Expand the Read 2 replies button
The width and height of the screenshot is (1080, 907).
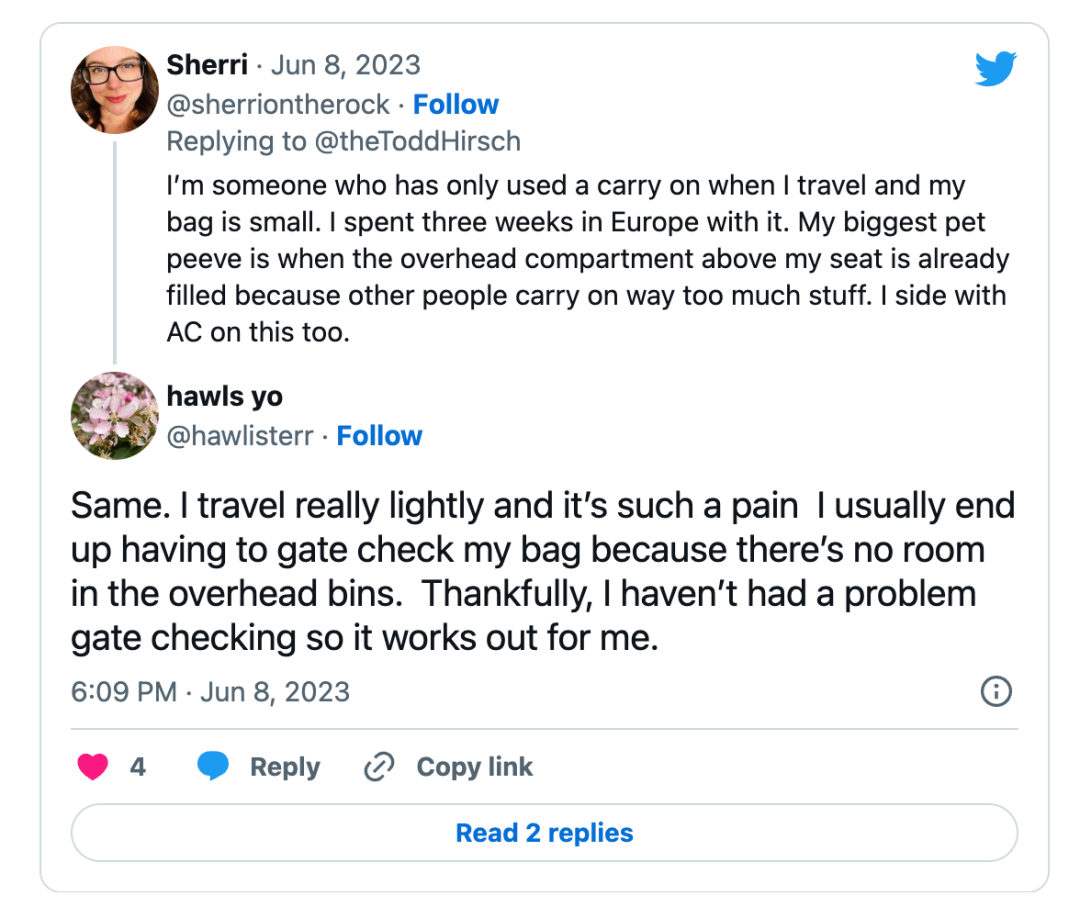[x=544, y=833]
